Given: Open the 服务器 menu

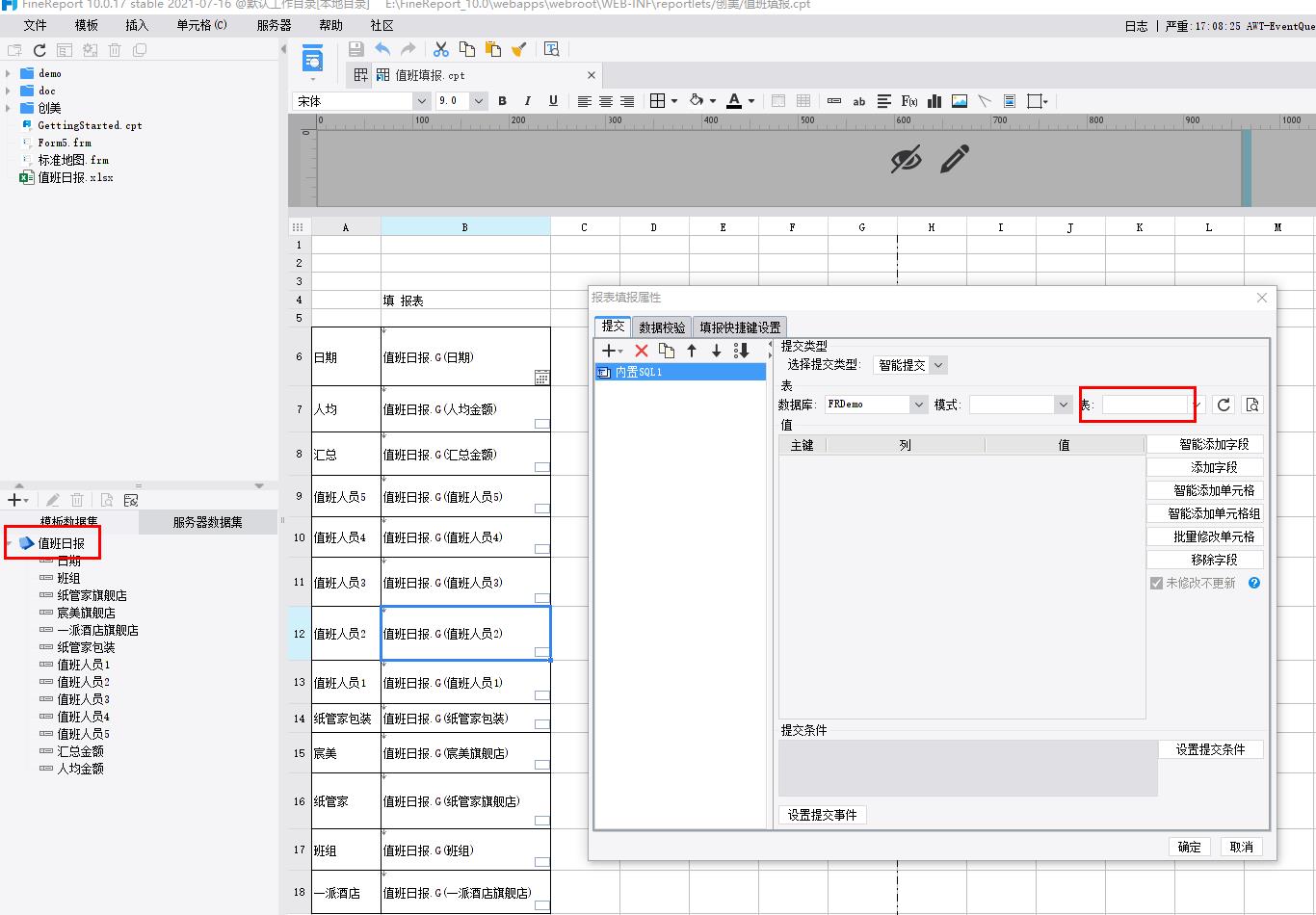Looking at the screenshot, I should (x=274, y=25).
